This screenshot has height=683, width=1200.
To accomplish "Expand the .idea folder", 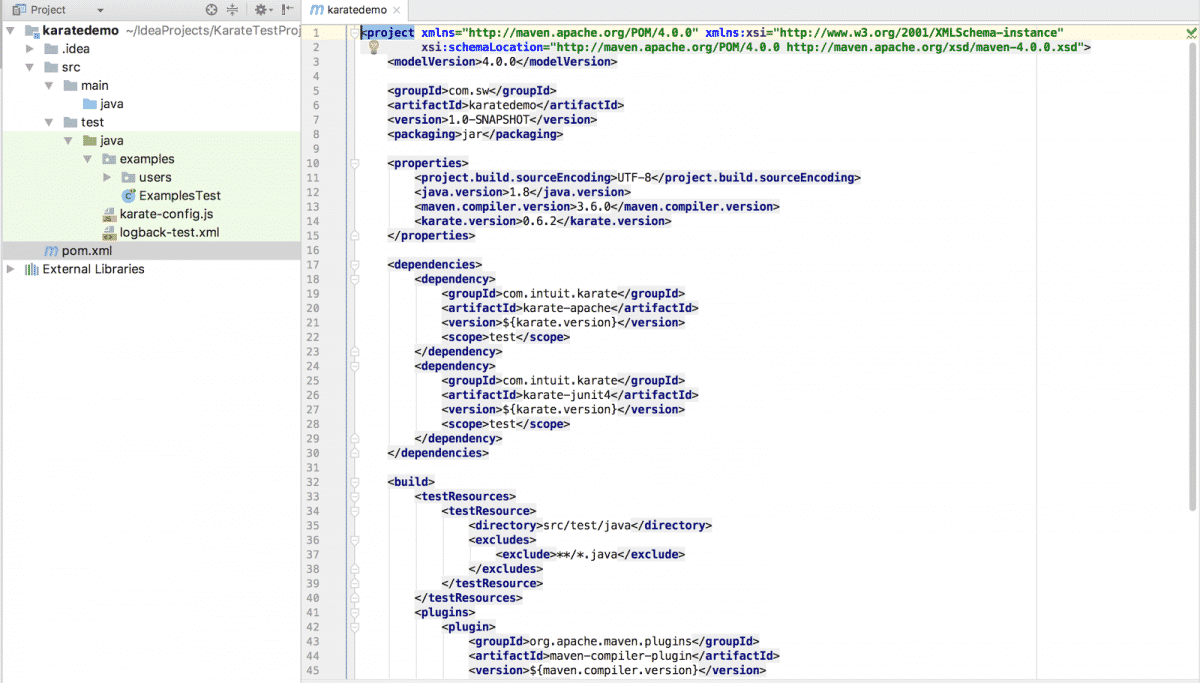I will tap(29, 48).
